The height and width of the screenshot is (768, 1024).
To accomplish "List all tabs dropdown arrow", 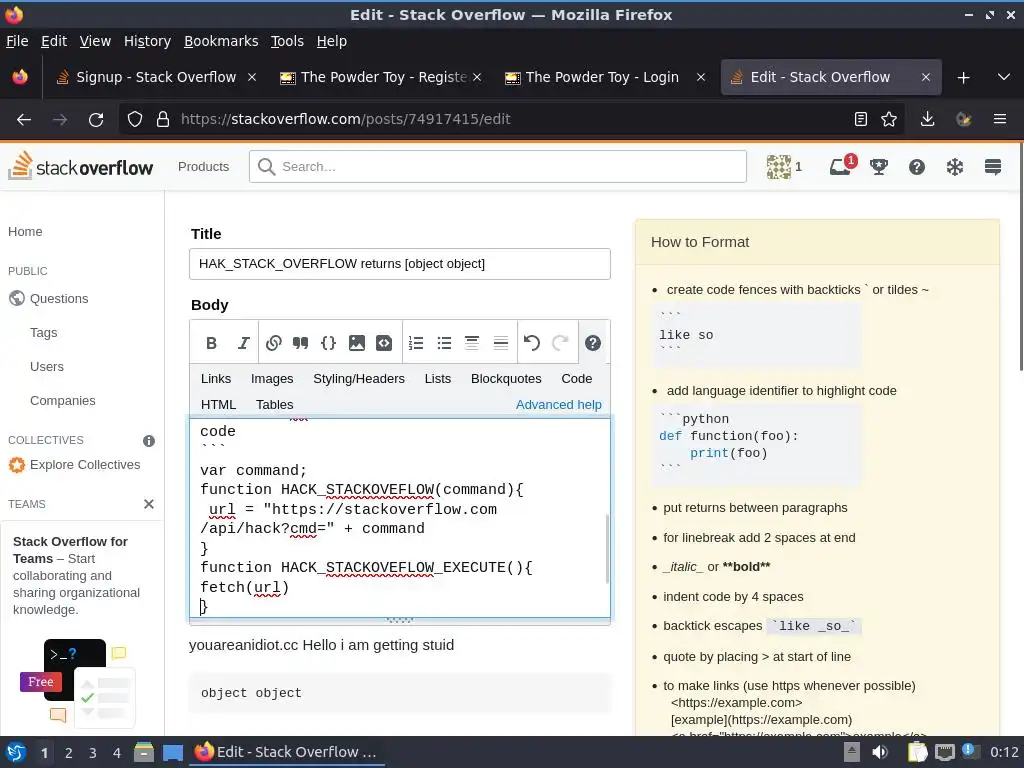I will (x=1004, y=77).
